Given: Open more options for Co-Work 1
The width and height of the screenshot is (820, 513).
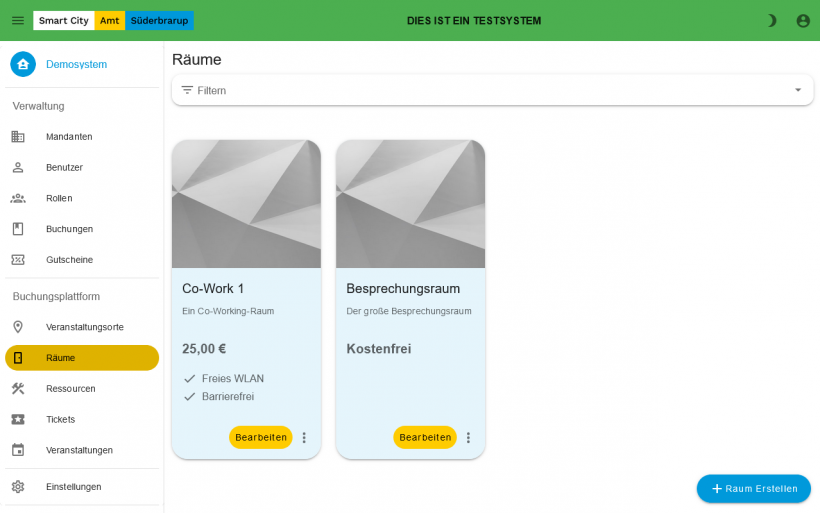Looking at the screenshot, I should tap(304, 438).
